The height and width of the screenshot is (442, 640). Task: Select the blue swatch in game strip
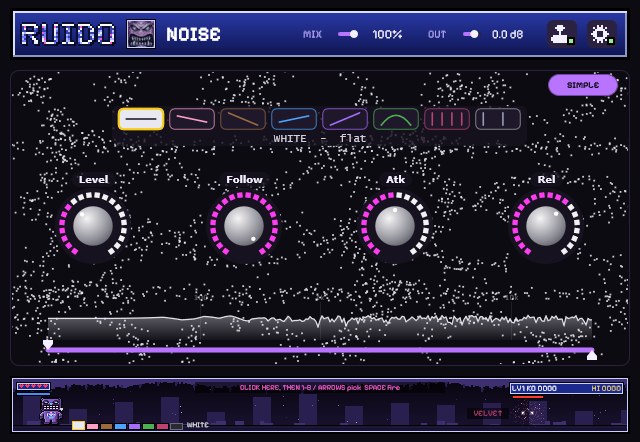click(120, 426)
